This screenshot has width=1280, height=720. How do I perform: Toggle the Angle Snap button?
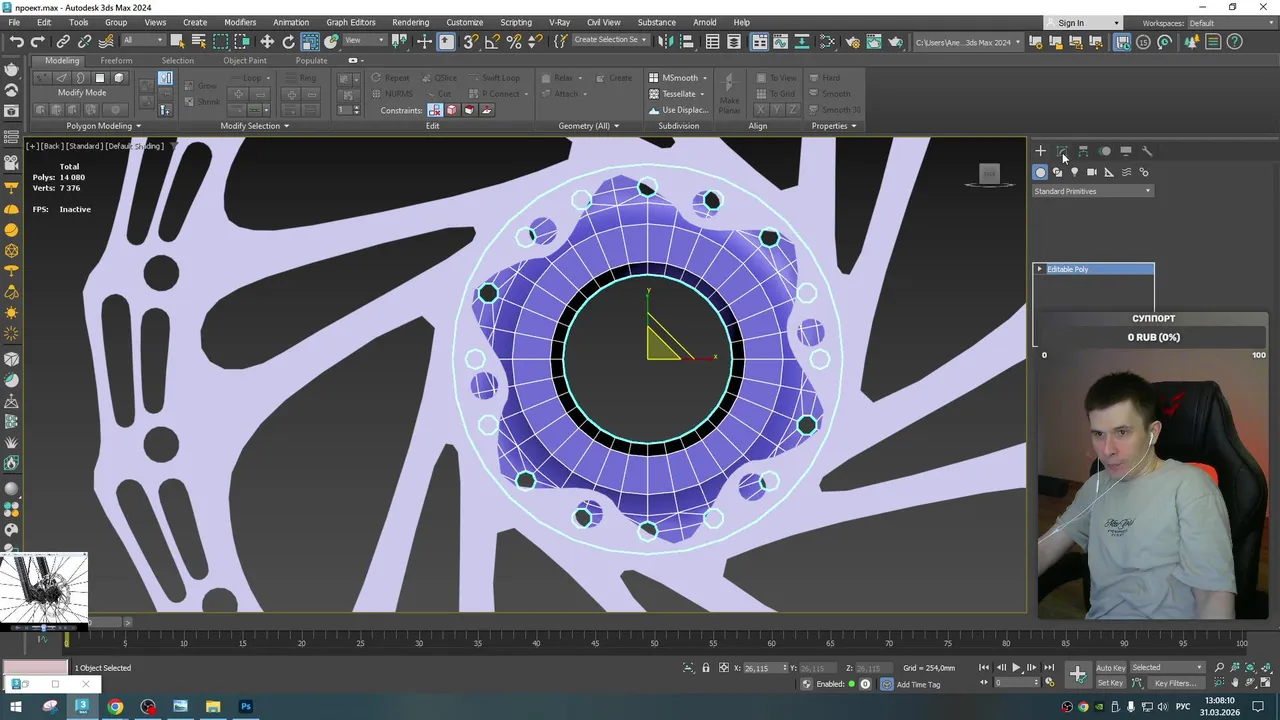[492, 41]
